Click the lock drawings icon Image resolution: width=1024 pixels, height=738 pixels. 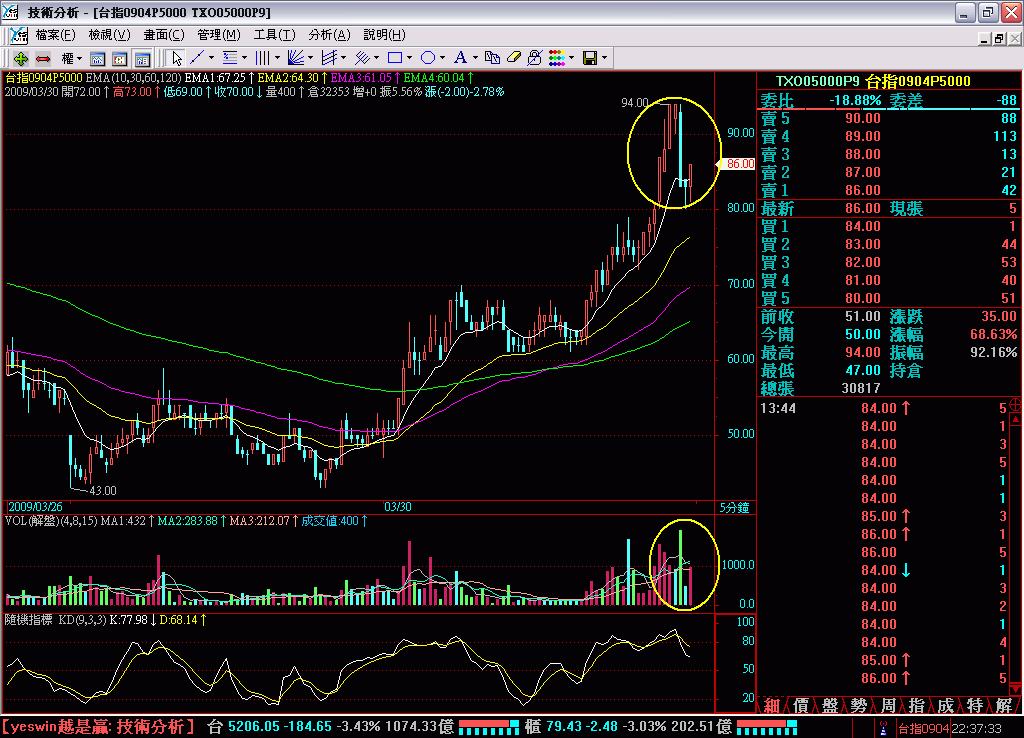pyautogui.click(x=535, y=59)
